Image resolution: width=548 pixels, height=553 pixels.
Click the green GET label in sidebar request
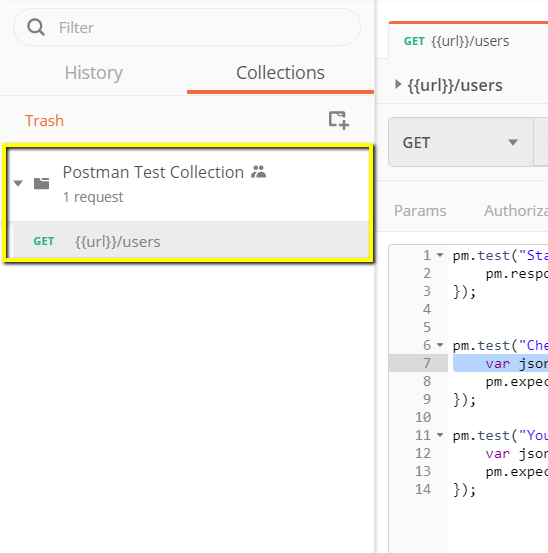[x=44, y=241]
